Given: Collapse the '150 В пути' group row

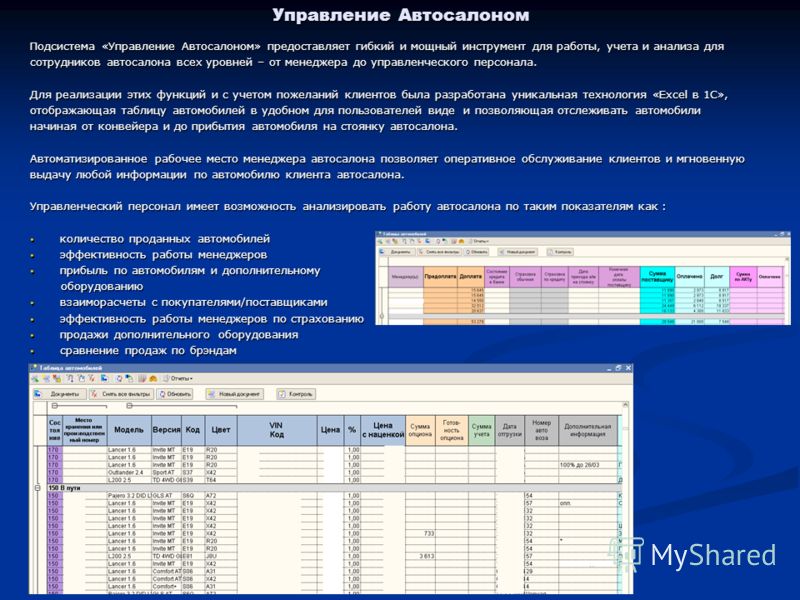Looking at the screenshot, I should tap(37, 488).
